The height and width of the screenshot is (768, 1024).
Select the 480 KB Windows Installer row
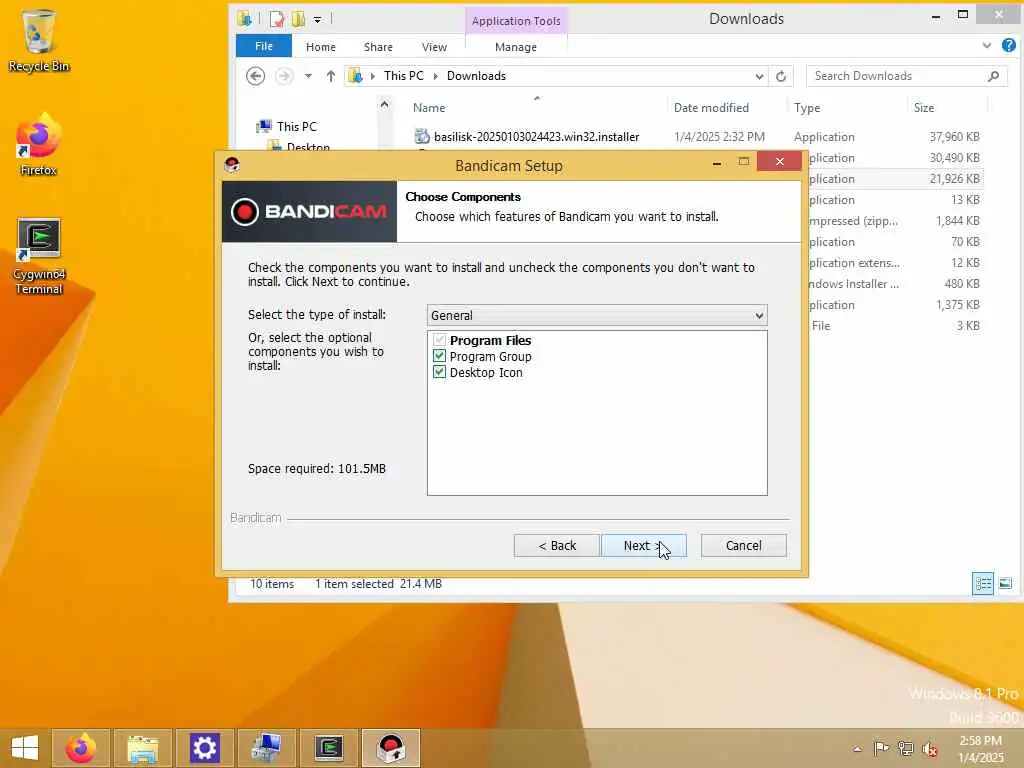coord(893,283)
